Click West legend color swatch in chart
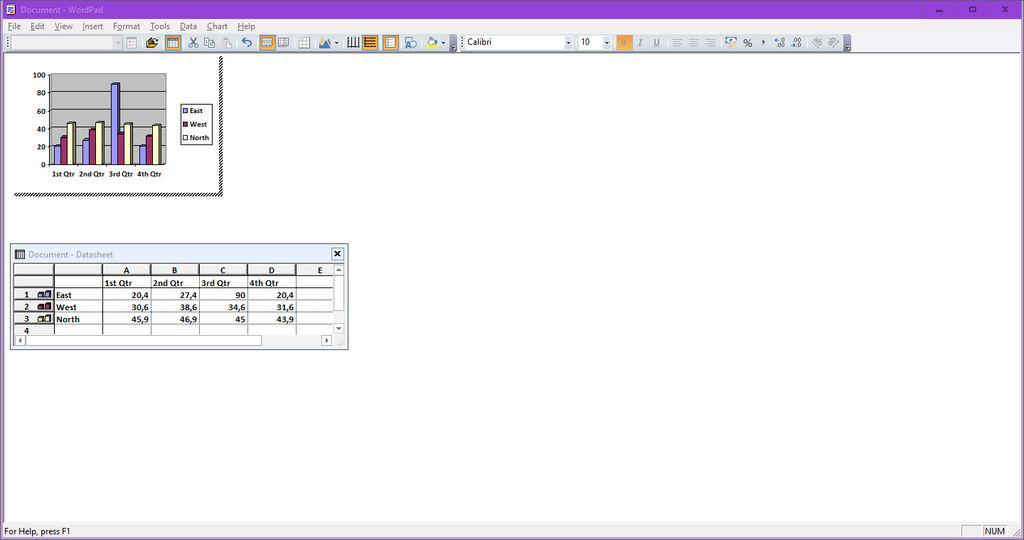This screenshot has width=1024, height=540. [x=185, y=124]
